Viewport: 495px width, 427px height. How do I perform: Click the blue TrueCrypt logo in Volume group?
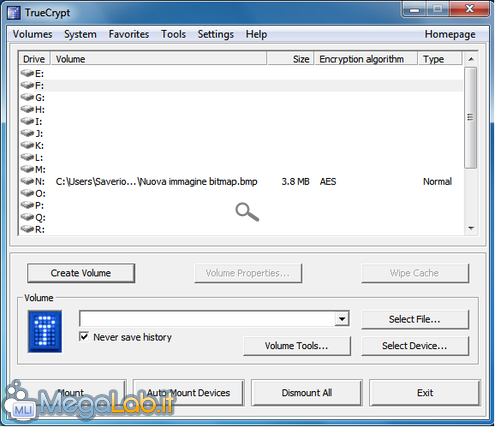point(45,331)
